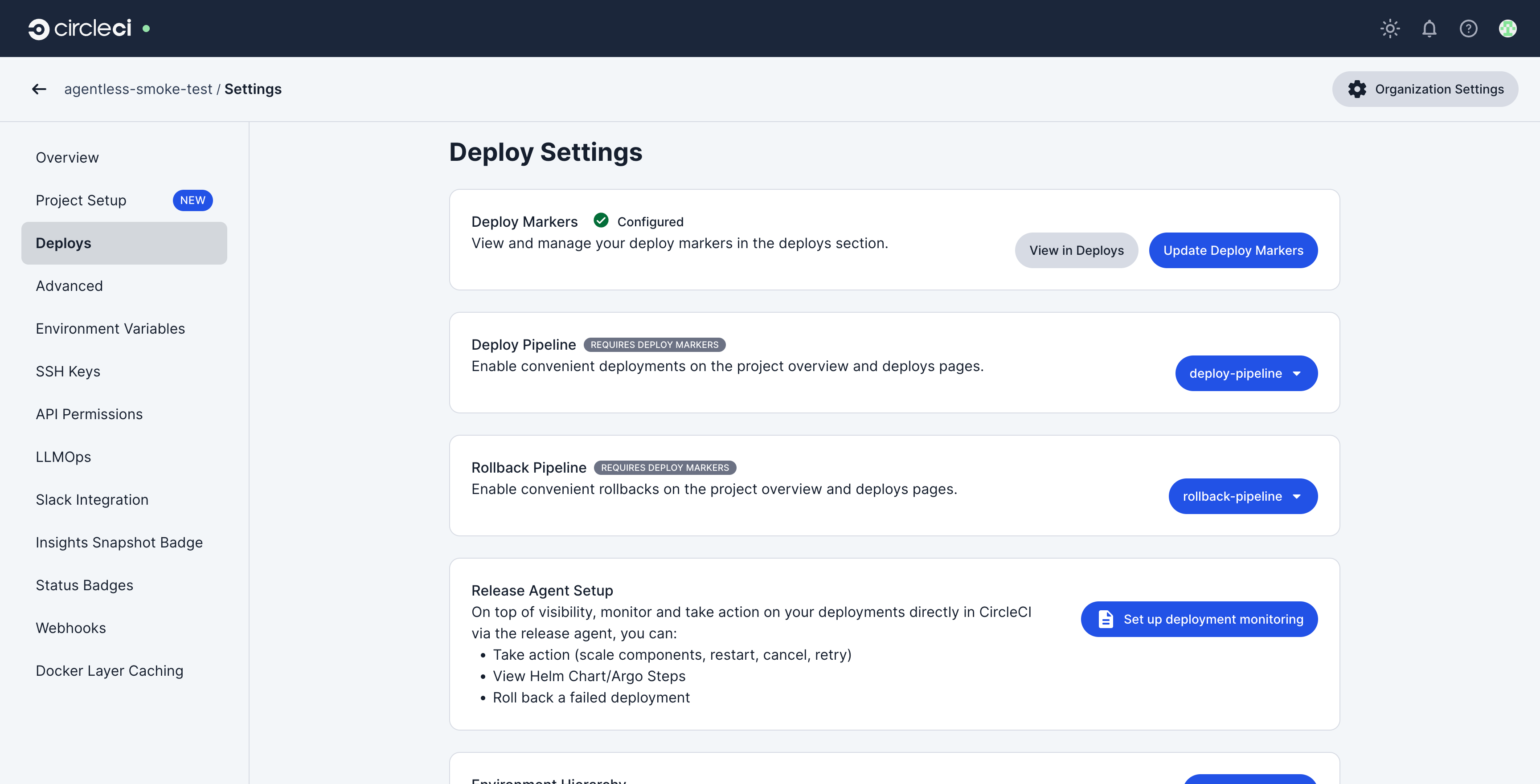Click the document icon in deployment monitoring button
The height and width of the screenshot is (784, 1540).
point(1106,619)
